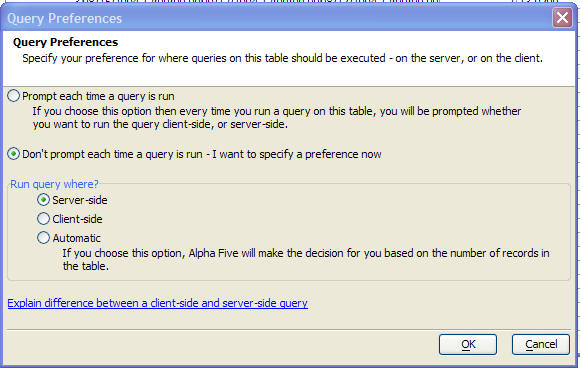Click the 'Prompt each time a query is run' label

[98, 97]
